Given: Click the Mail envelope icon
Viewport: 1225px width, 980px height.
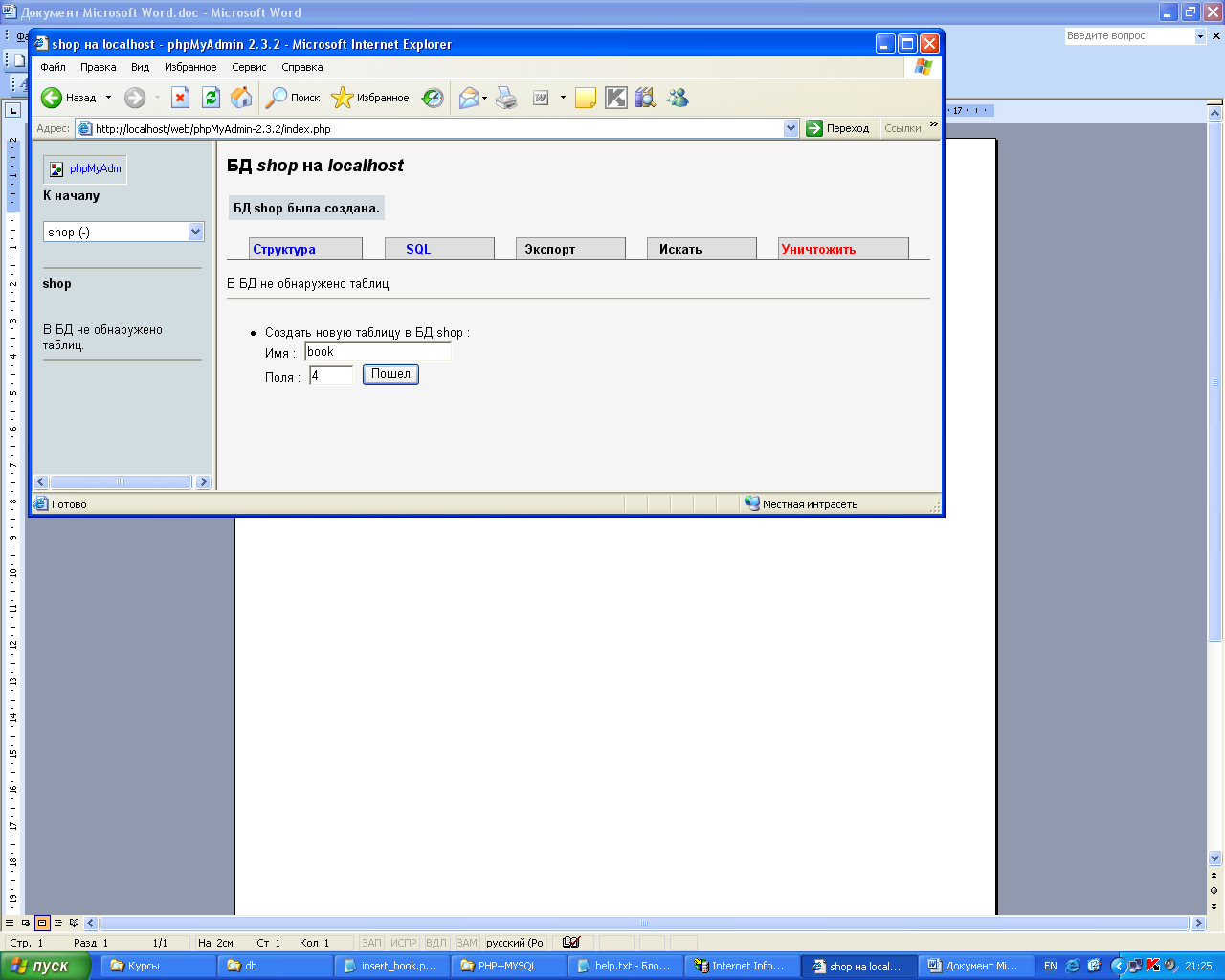Looking at the screenshot, I should 469,98.
